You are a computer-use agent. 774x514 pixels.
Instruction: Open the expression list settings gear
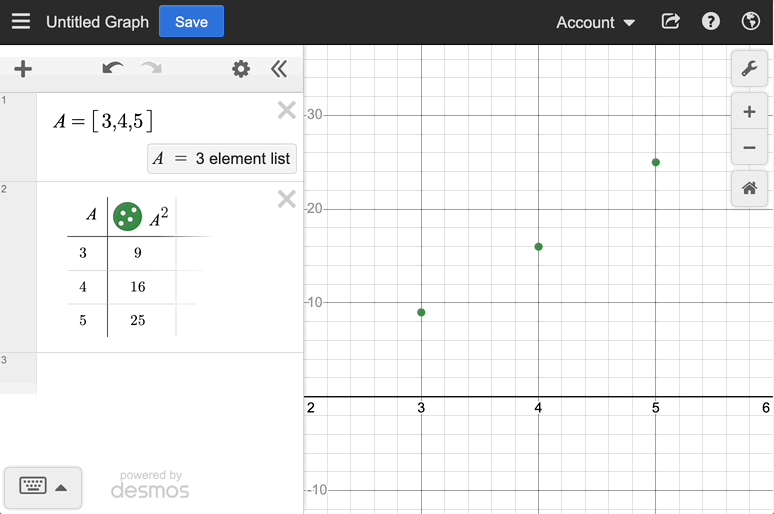241,69
